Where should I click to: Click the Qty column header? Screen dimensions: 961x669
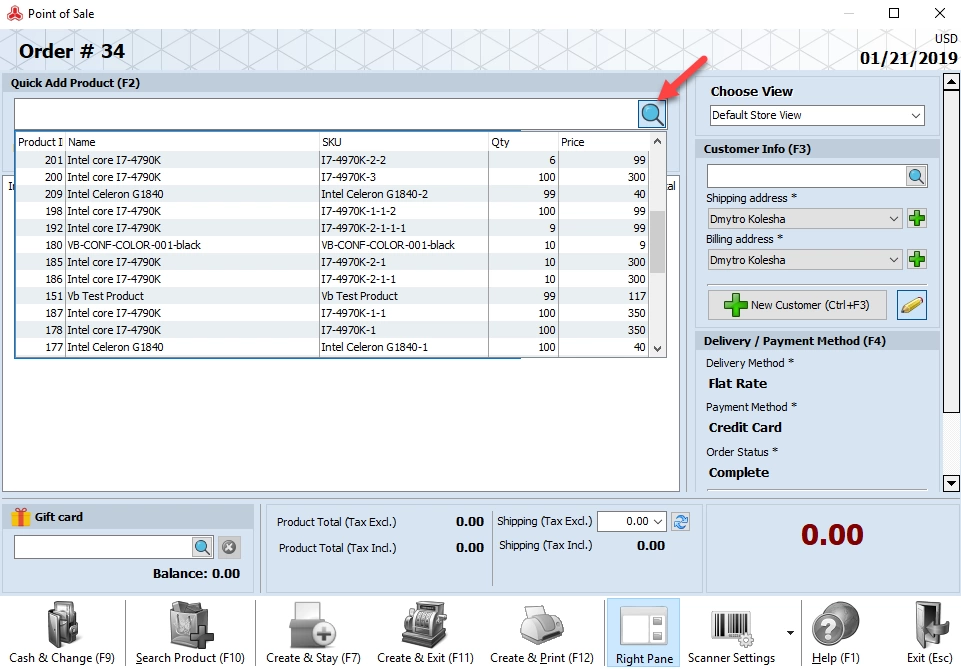[x=523, y=142]
